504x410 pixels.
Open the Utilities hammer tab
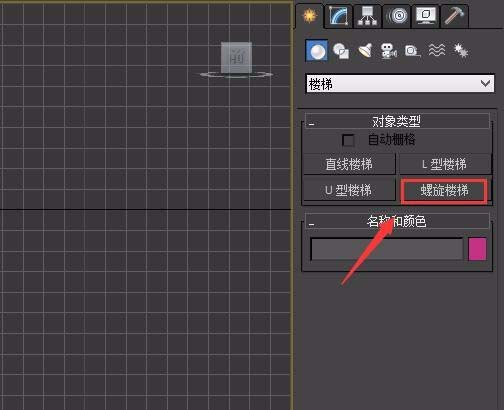click(455, 16)
